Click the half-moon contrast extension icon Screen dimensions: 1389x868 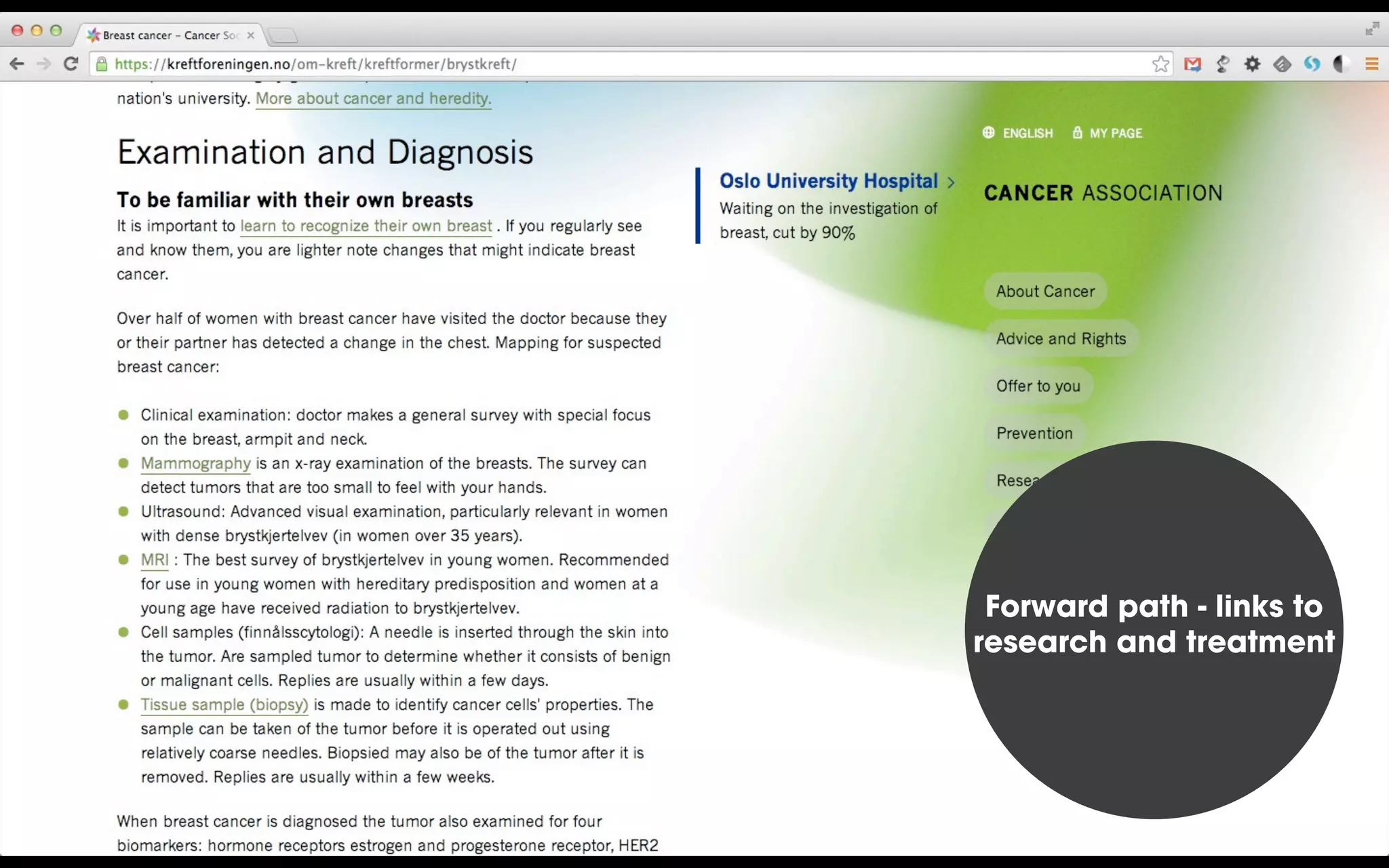pyautogui.click(x=1340, y=64)
